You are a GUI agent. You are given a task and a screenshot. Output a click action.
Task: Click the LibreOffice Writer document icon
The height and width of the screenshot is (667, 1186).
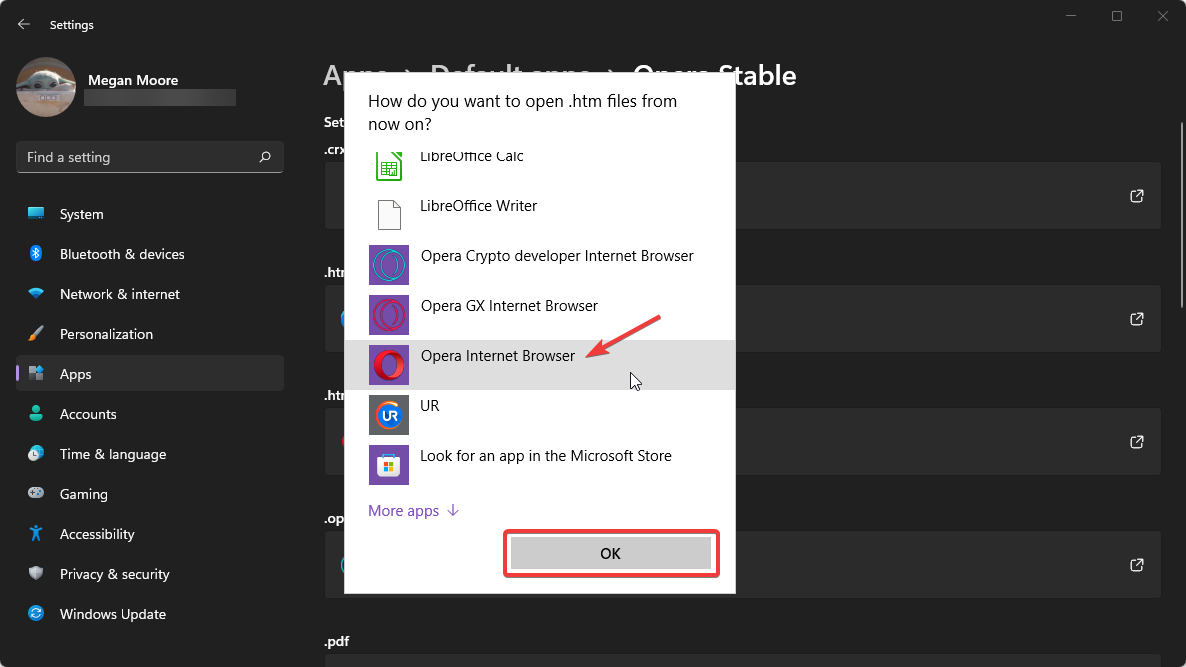click(x=389, y=215)
